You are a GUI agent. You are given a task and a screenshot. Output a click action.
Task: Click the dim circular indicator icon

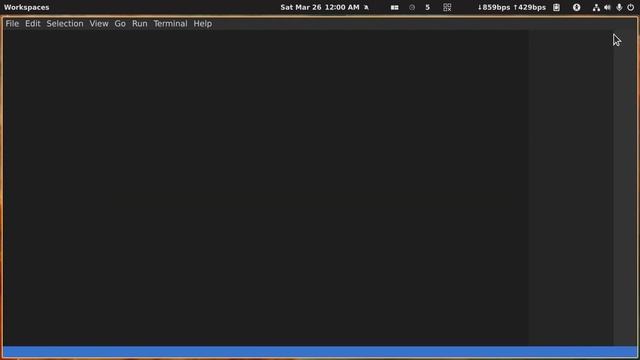tap(412, 7)
